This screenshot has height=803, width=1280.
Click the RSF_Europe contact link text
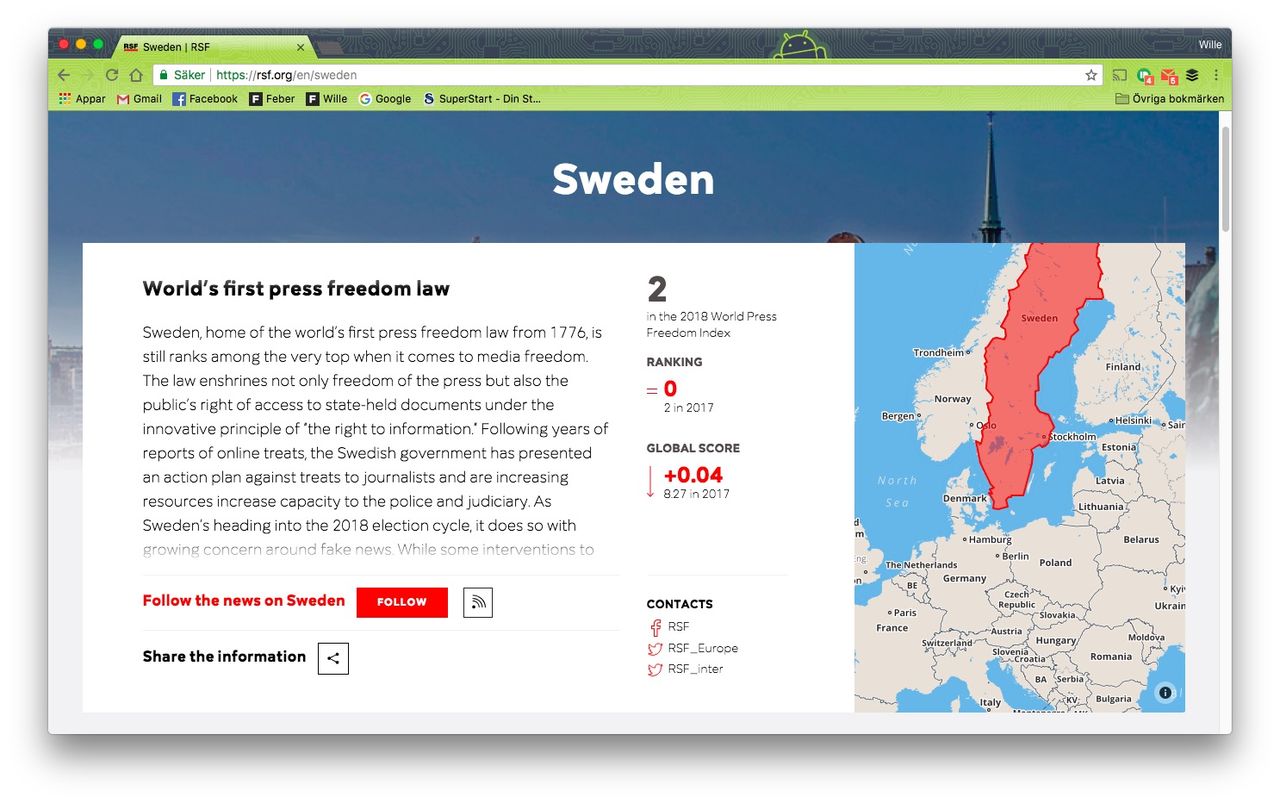pos(703,648)
